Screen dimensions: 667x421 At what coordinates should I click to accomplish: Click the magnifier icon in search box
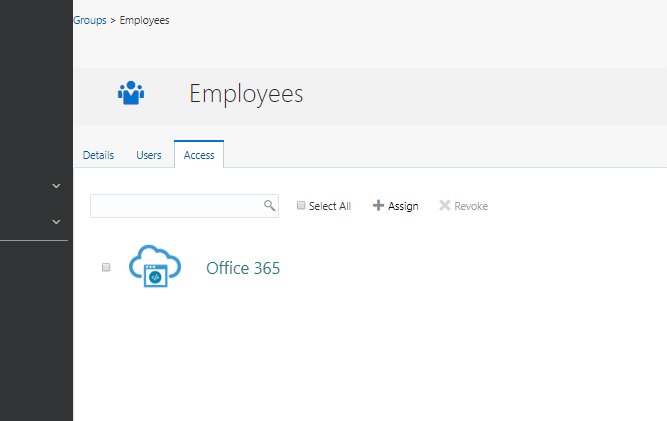click(269, 206)
